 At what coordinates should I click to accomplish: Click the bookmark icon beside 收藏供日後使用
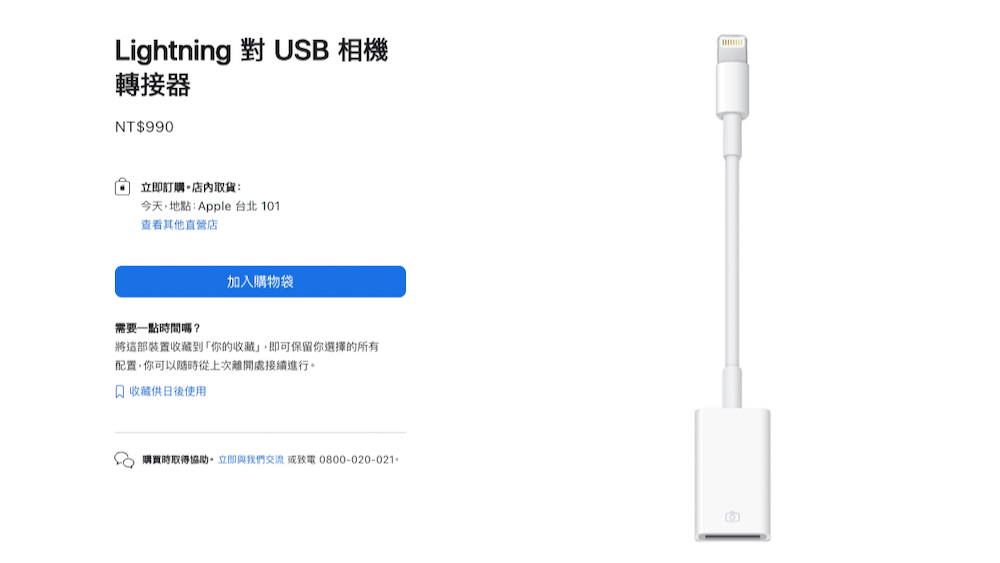coord(119,391)
